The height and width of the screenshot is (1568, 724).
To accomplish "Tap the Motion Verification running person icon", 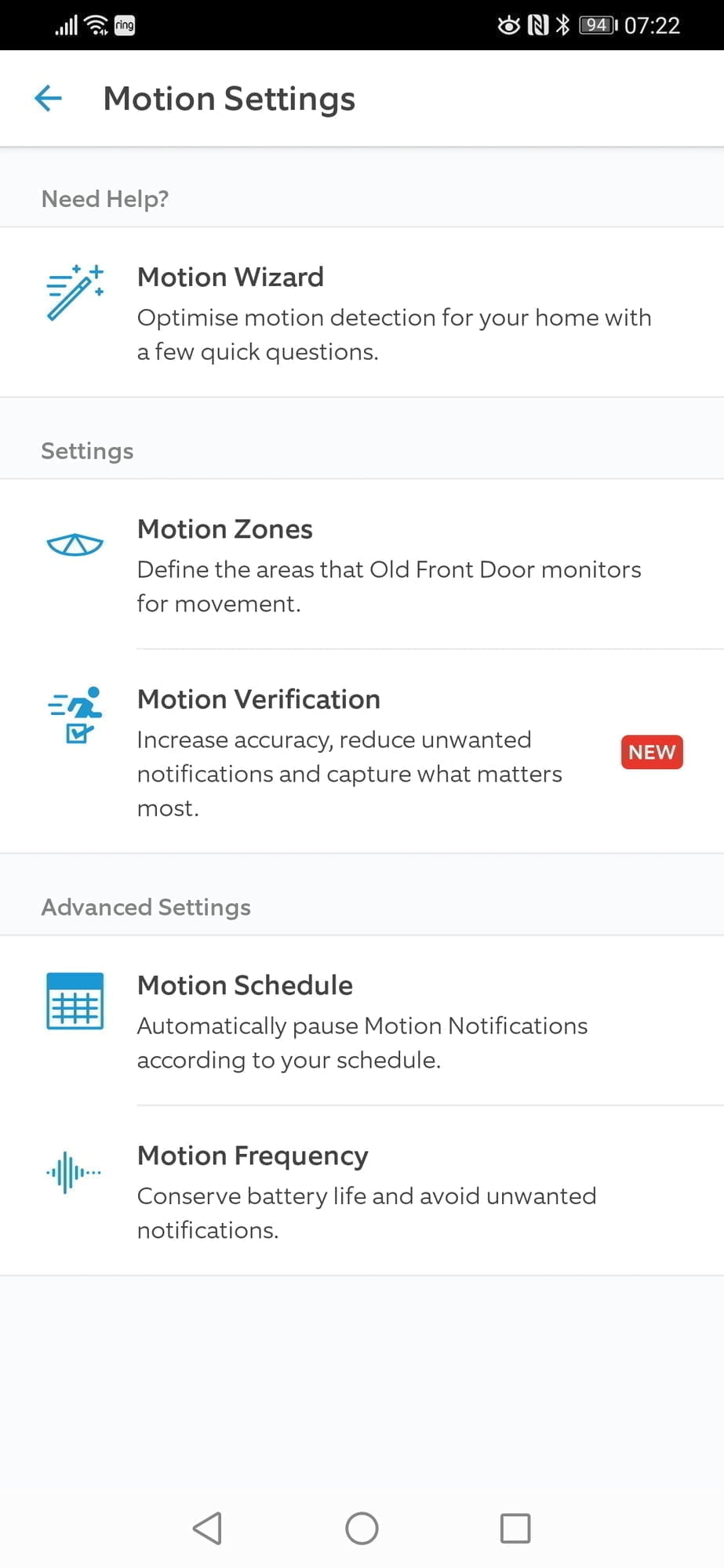I will 75,714.
